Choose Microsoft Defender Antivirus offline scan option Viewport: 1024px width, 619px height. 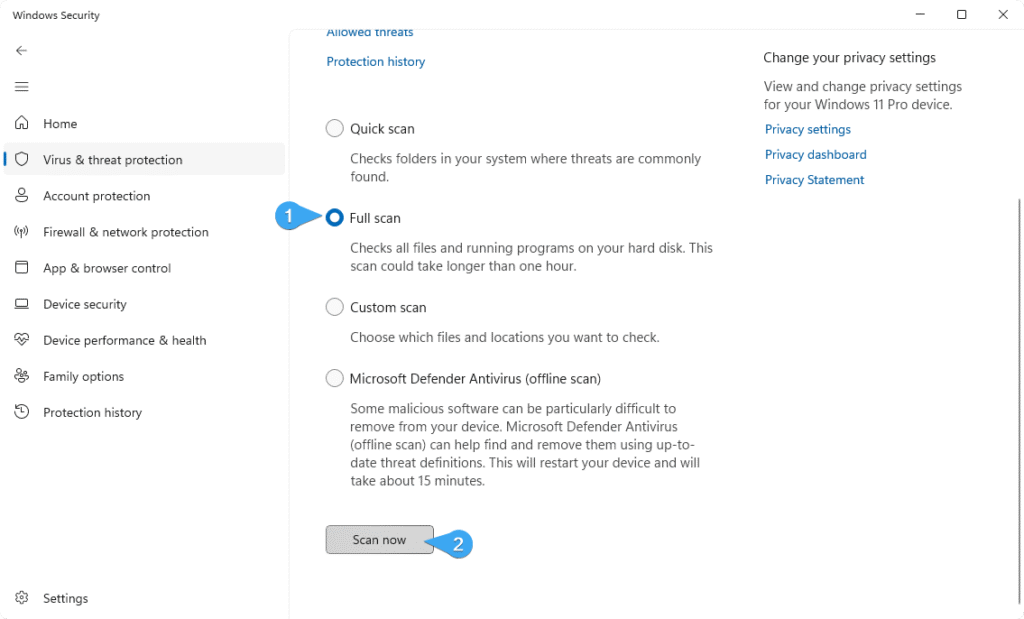coord(334,378)
